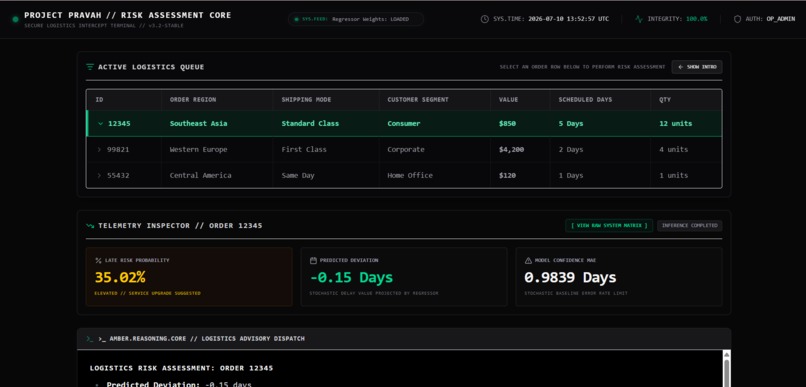Screen dimensions: 806x387
Task: Click the green dot in SYS-FEED pill
Action: 296,20
